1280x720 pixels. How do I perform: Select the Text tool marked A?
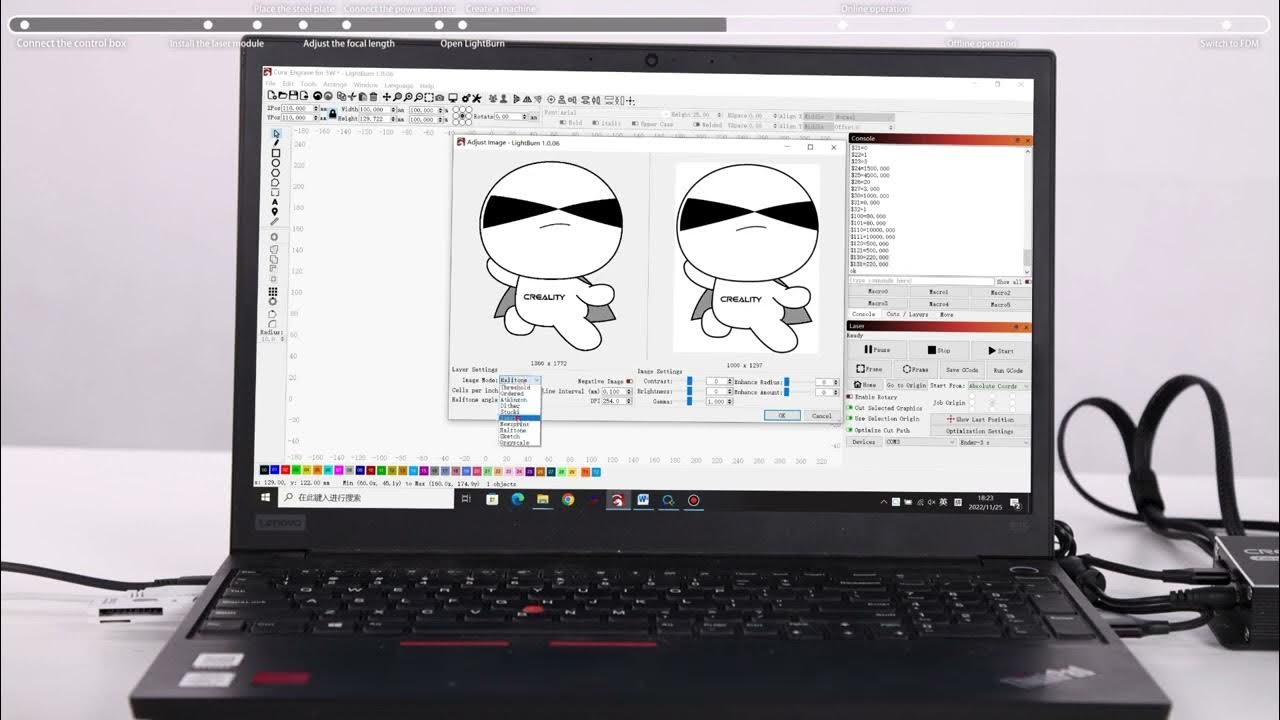(275, 202)
